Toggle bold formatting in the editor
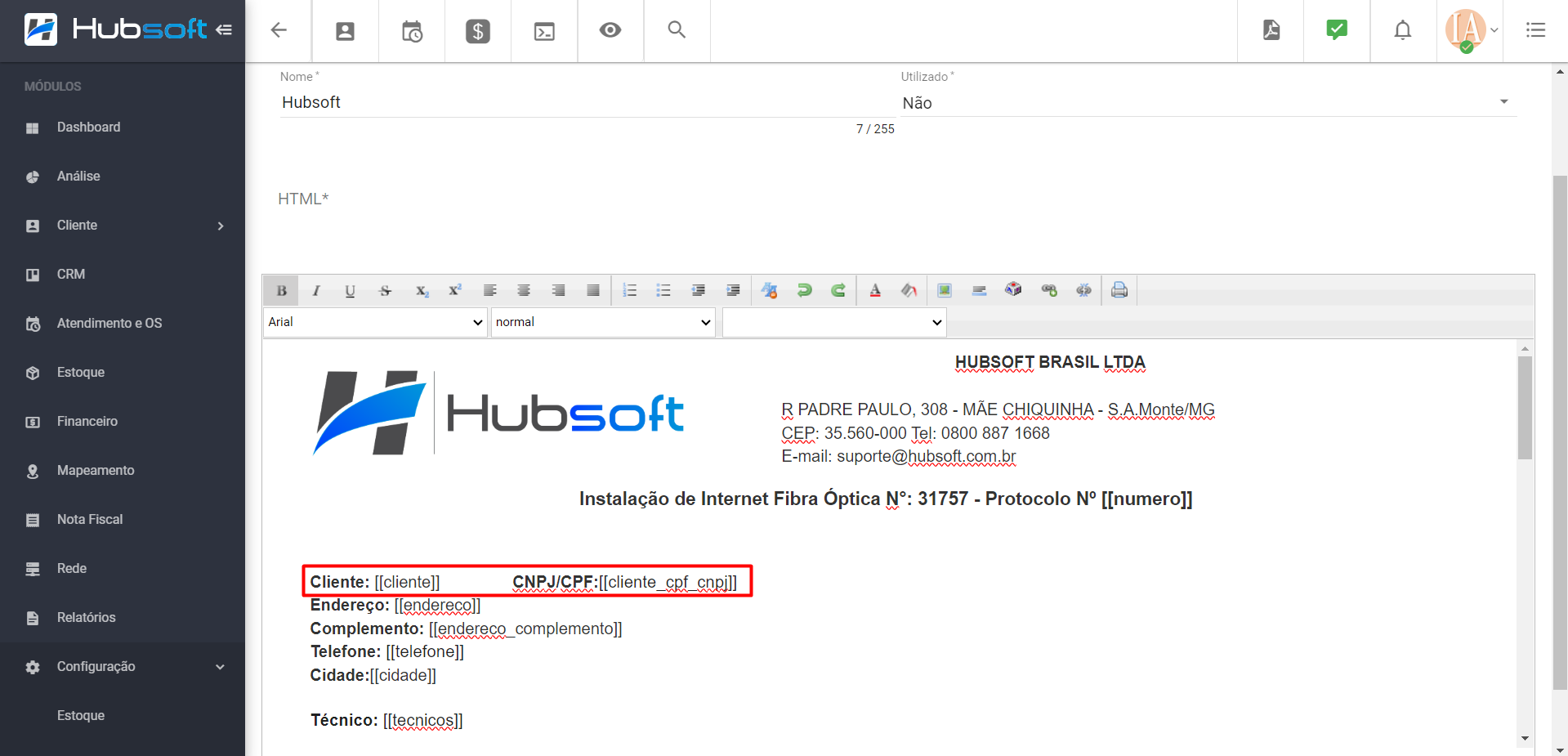The width and height of the screenshot is (1568, 756). click(x=281, y=290)
